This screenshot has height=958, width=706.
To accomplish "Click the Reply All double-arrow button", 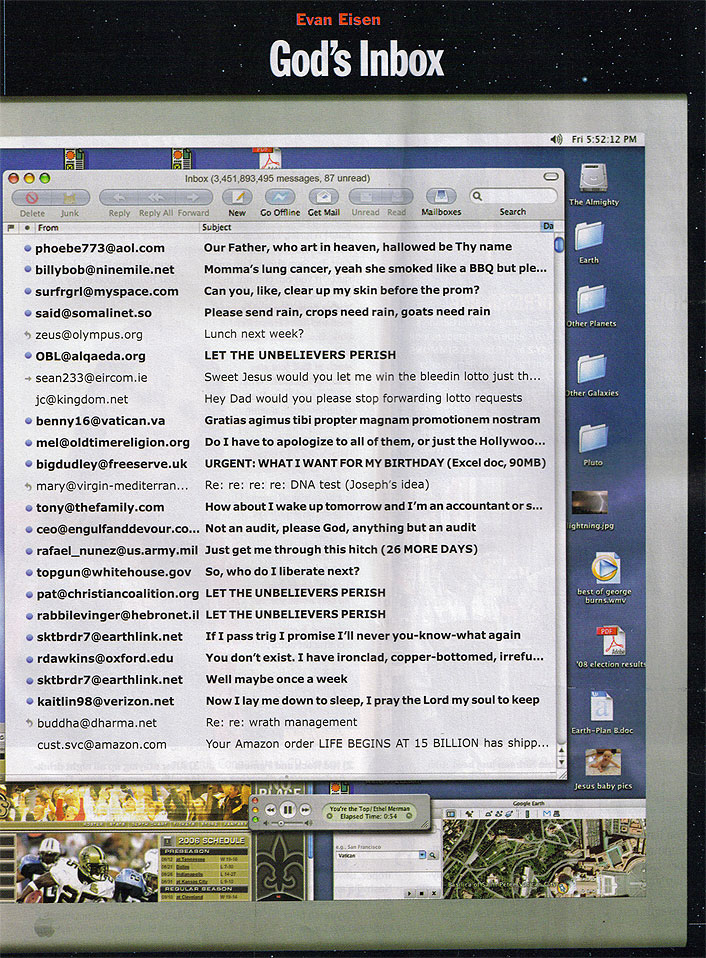I will click(156, 197).
